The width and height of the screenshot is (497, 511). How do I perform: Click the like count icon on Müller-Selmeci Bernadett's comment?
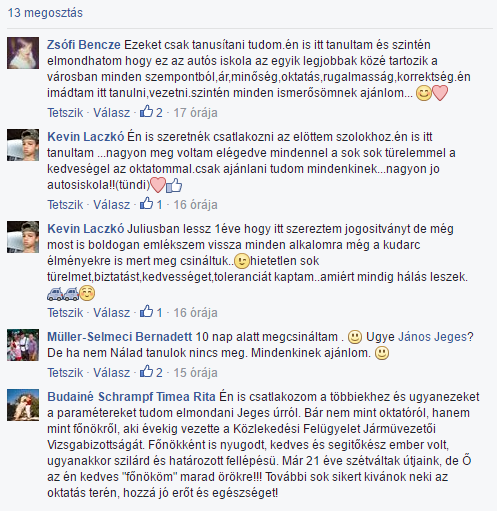tap(151, 372)
